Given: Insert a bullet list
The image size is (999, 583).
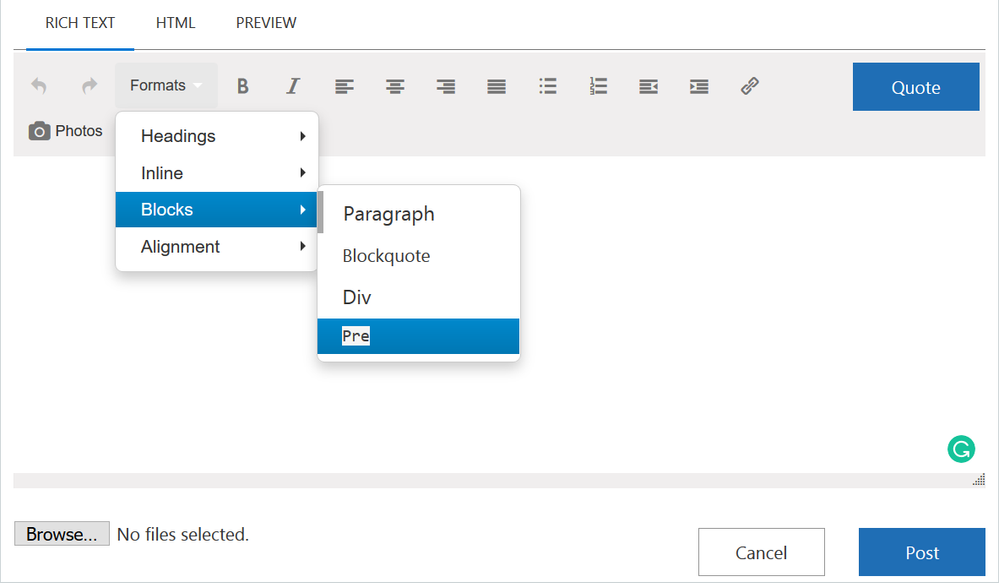Looking at the screenshot, I should click(x=547, y=86).
